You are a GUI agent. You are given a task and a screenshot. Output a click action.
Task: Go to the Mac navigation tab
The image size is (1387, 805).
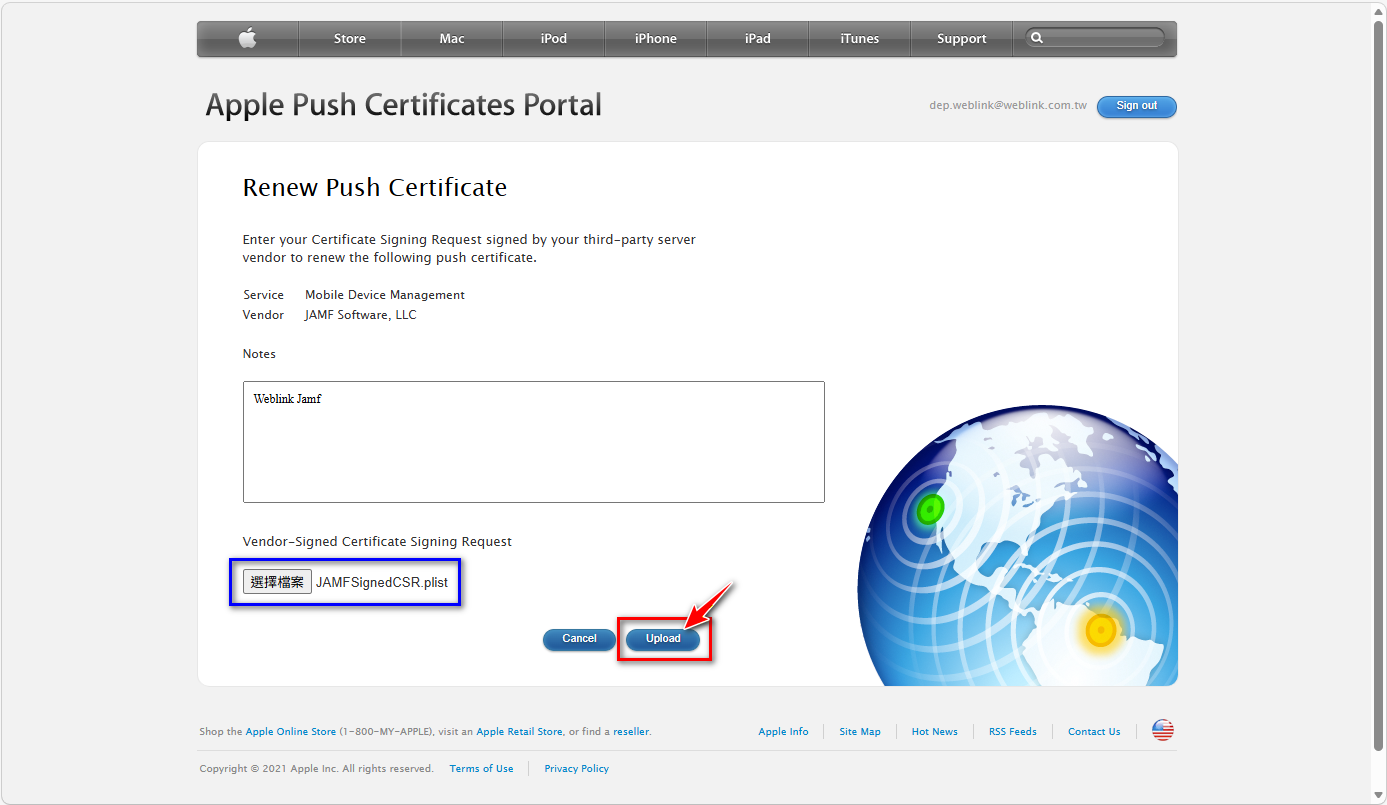[x=452, y=39]
